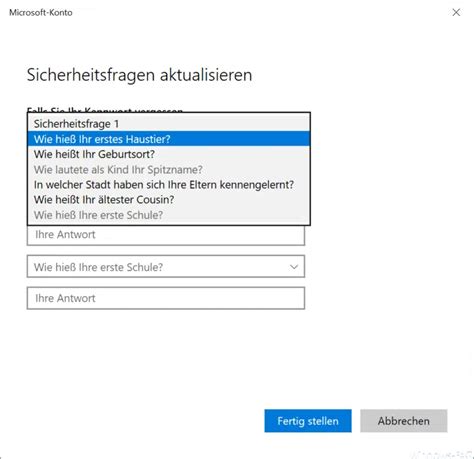This screenshot has width=474, height=459.
Task: Focus 'Ihre Antwort' field under school question
Action: click(166, 298)
